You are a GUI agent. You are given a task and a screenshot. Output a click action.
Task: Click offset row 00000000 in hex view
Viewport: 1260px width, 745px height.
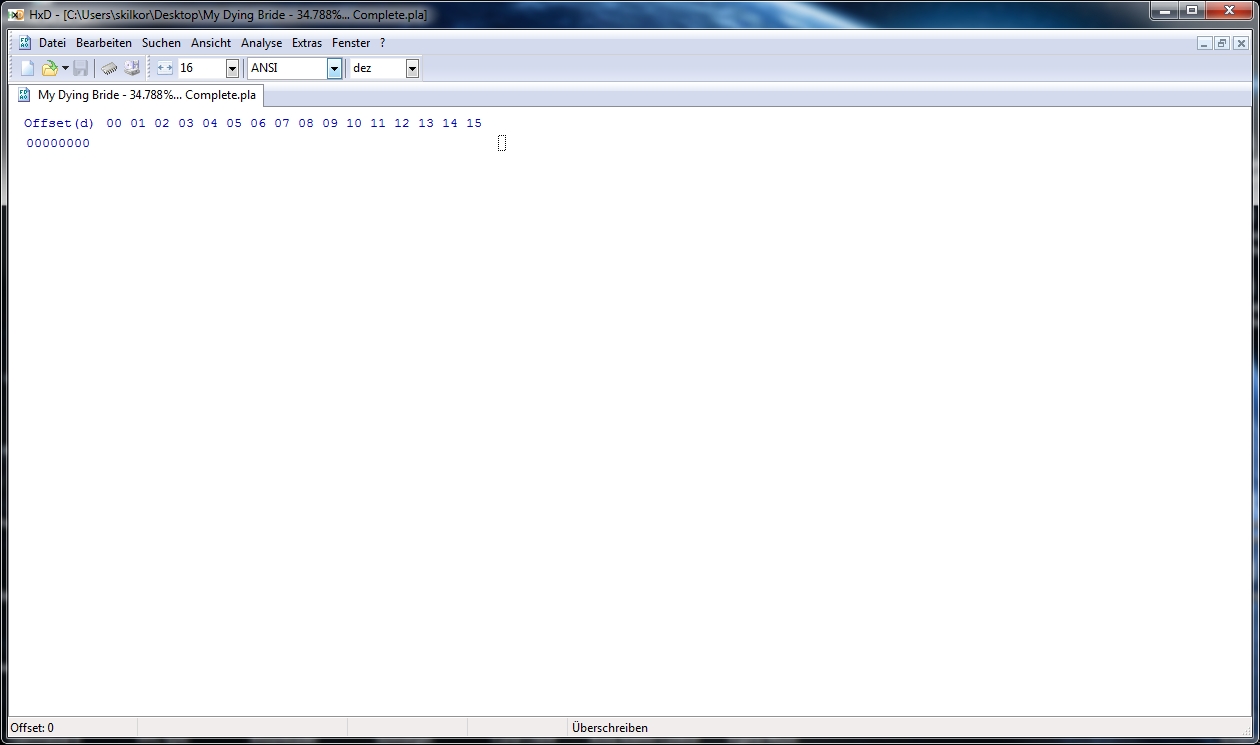(58, 143)
